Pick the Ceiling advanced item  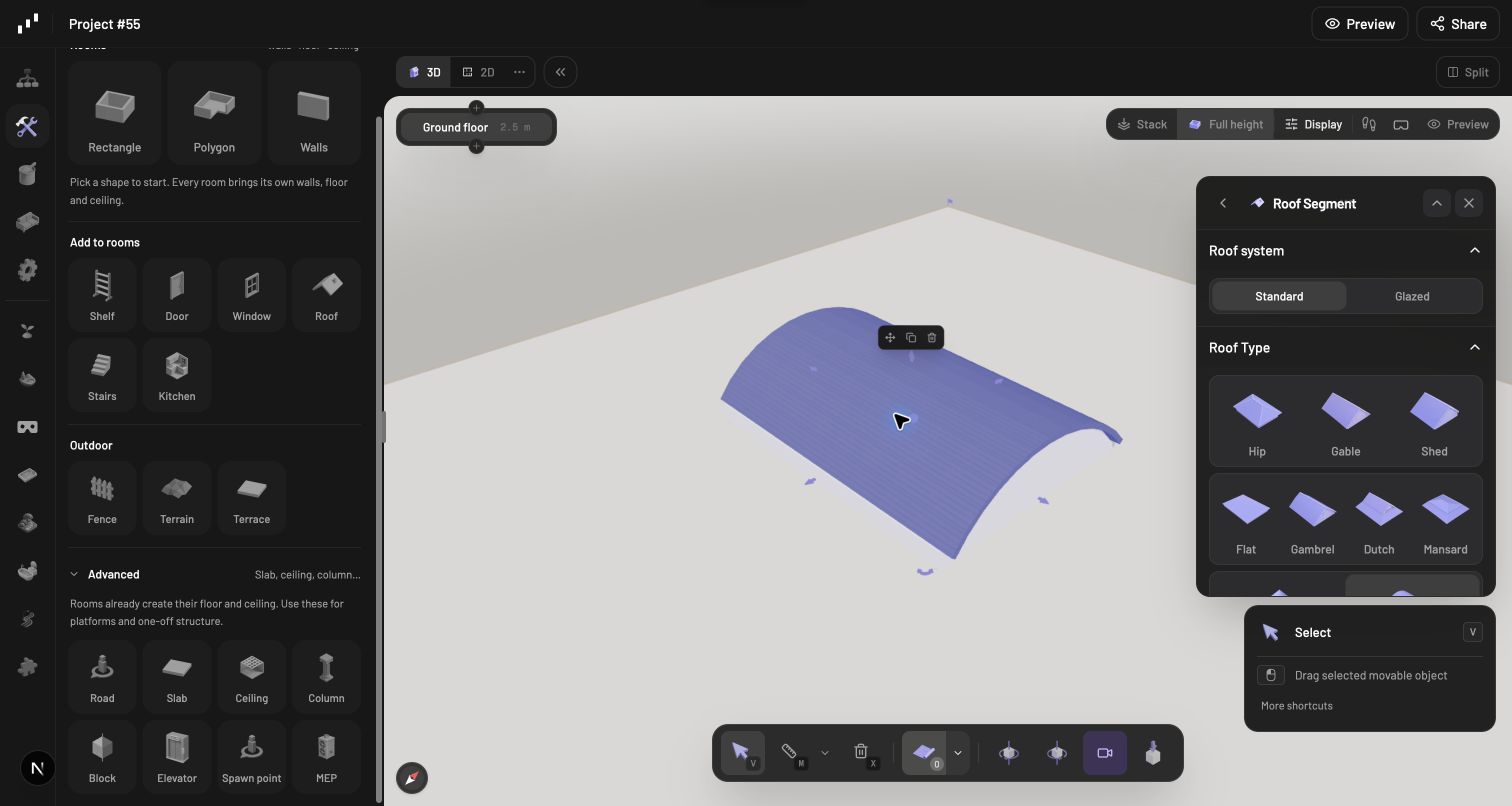coord(252,676)
